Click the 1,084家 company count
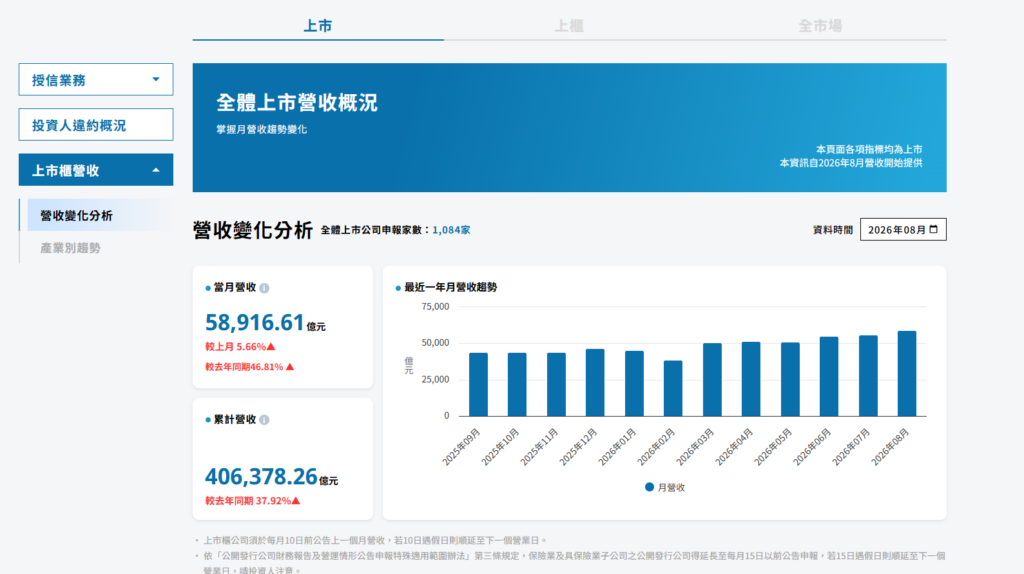This screenshot has width=1024, height=574. pos(451,230)
